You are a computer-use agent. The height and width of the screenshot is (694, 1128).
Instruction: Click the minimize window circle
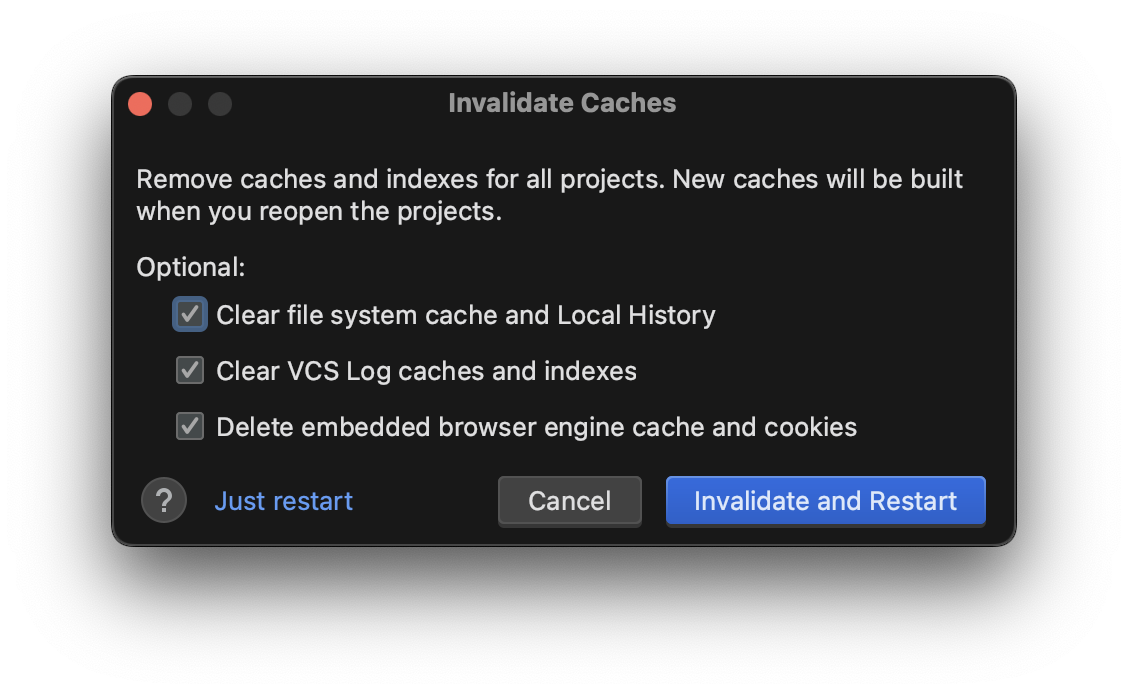pyautogui.click(x=180, y=103)
